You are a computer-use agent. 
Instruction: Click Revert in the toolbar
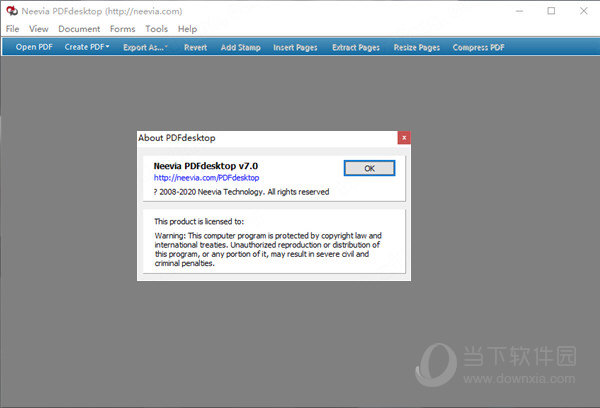click(196, 47)
